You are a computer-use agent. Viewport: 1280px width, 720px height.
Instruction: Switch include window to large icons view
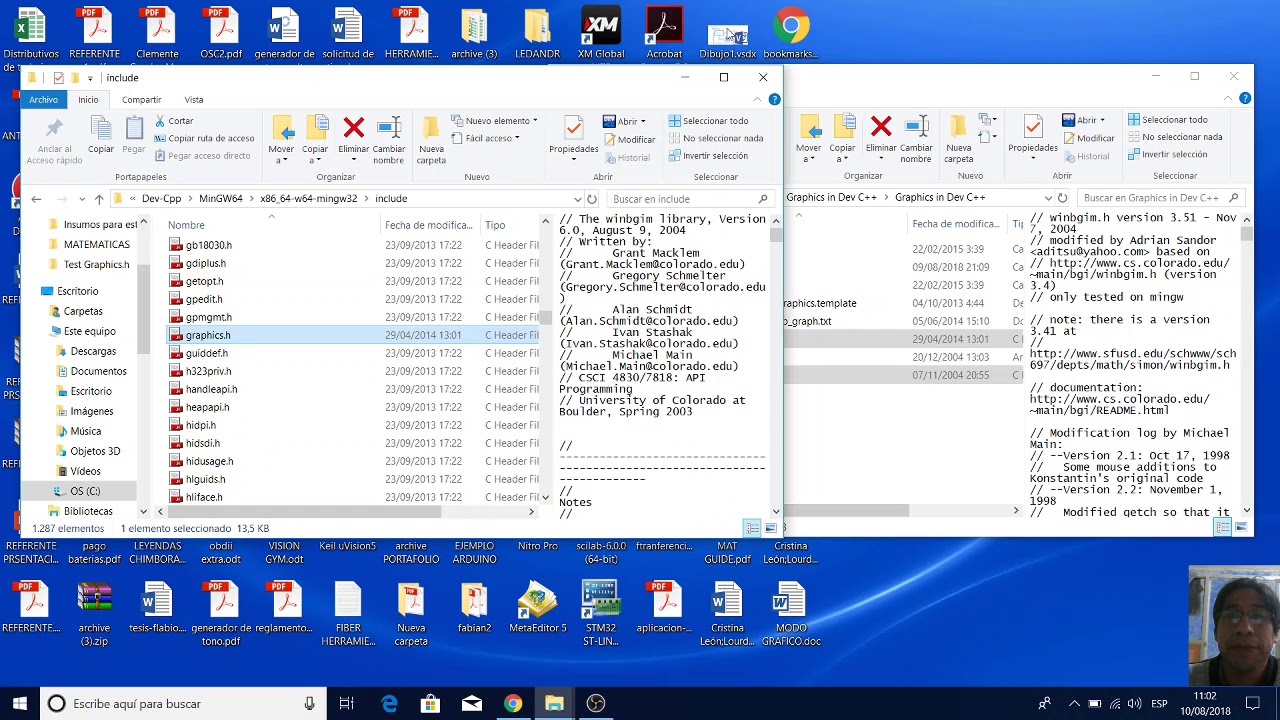(770, 528)
